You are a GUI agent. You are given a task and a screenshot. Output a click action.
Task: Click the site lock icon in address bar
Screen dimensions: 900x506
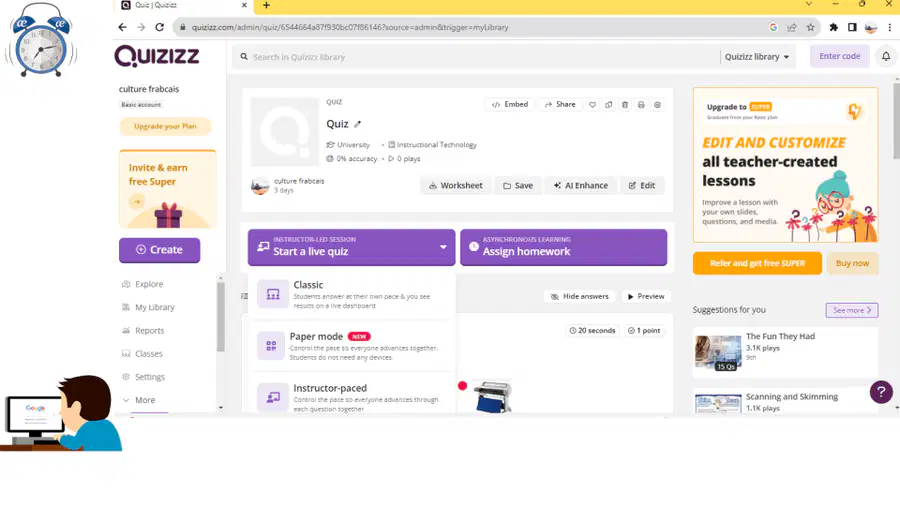(x=183, y=27)
